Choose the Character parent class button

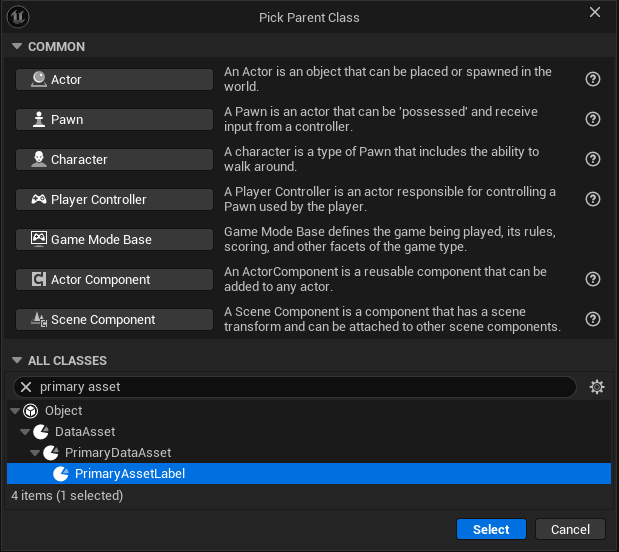pos(114,159)
